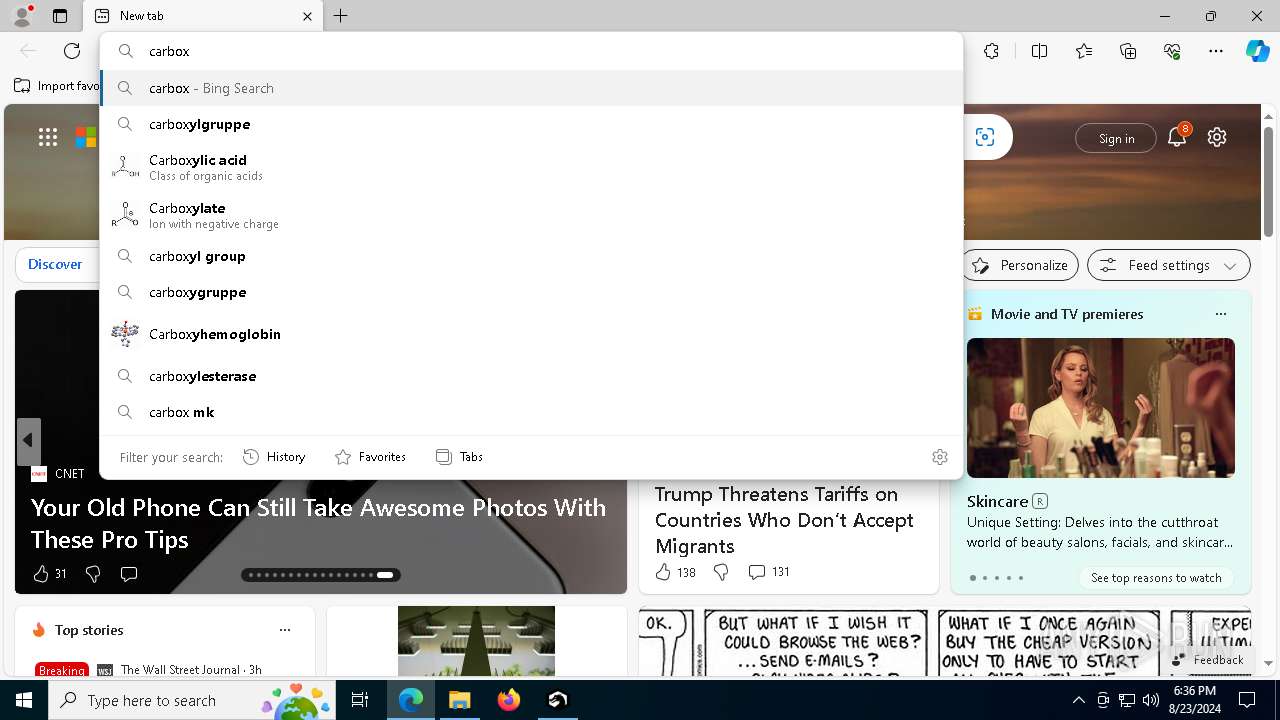1280x720 pixels.
Task: Open Extensions puzzle icon in toolbar
Action: (991, 51)
